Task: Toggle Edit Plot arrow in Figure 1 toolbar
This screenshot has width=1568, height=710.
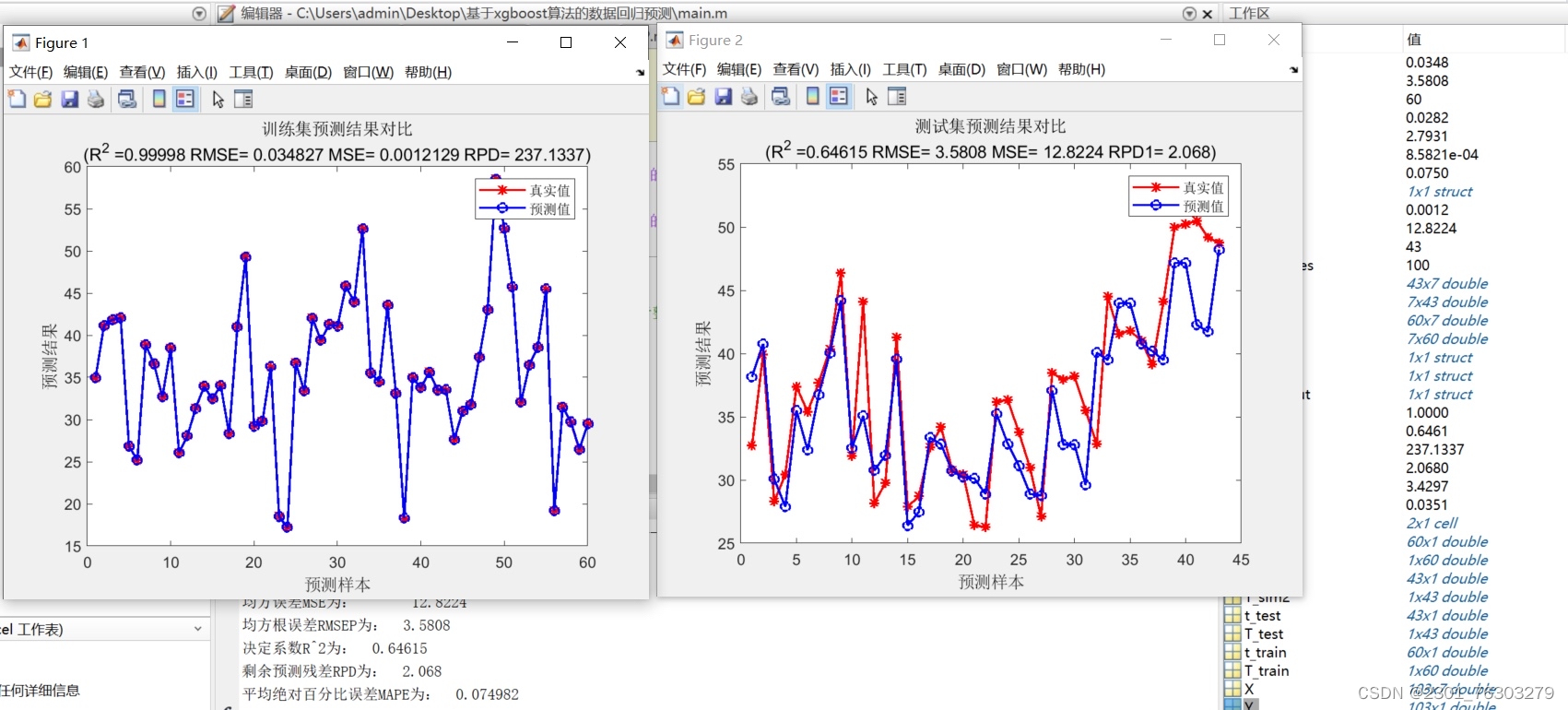Action: click(218, 99)
